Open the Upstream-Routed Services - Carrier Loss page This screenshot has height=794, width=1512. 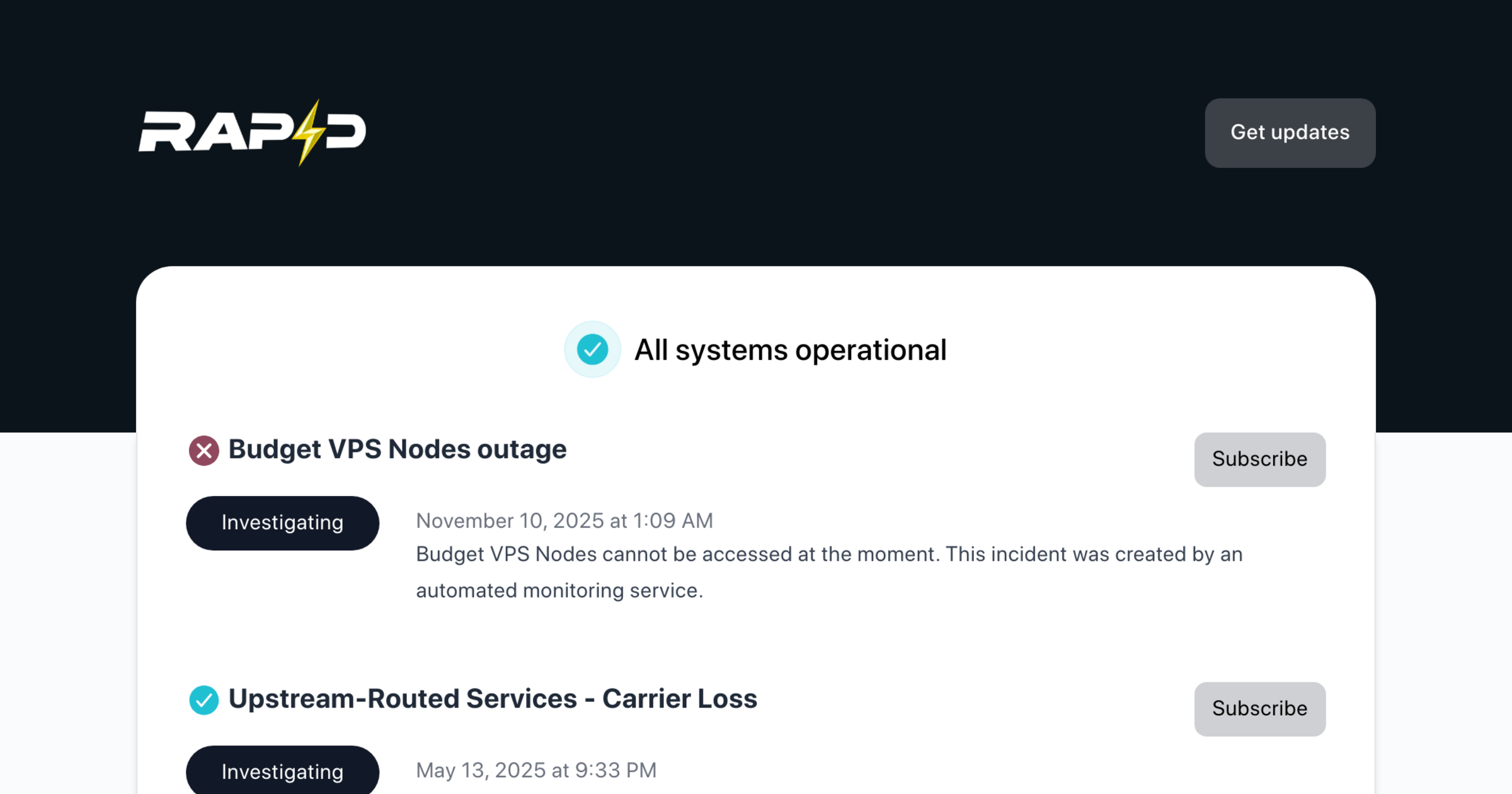click(493, 698)
